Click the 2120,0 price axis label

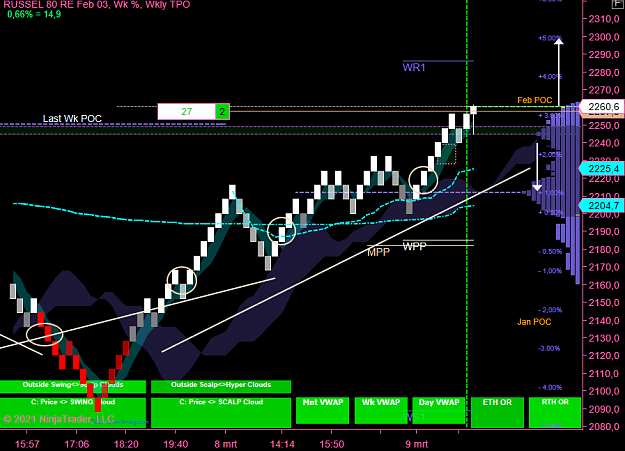click(x=603, y=356)
